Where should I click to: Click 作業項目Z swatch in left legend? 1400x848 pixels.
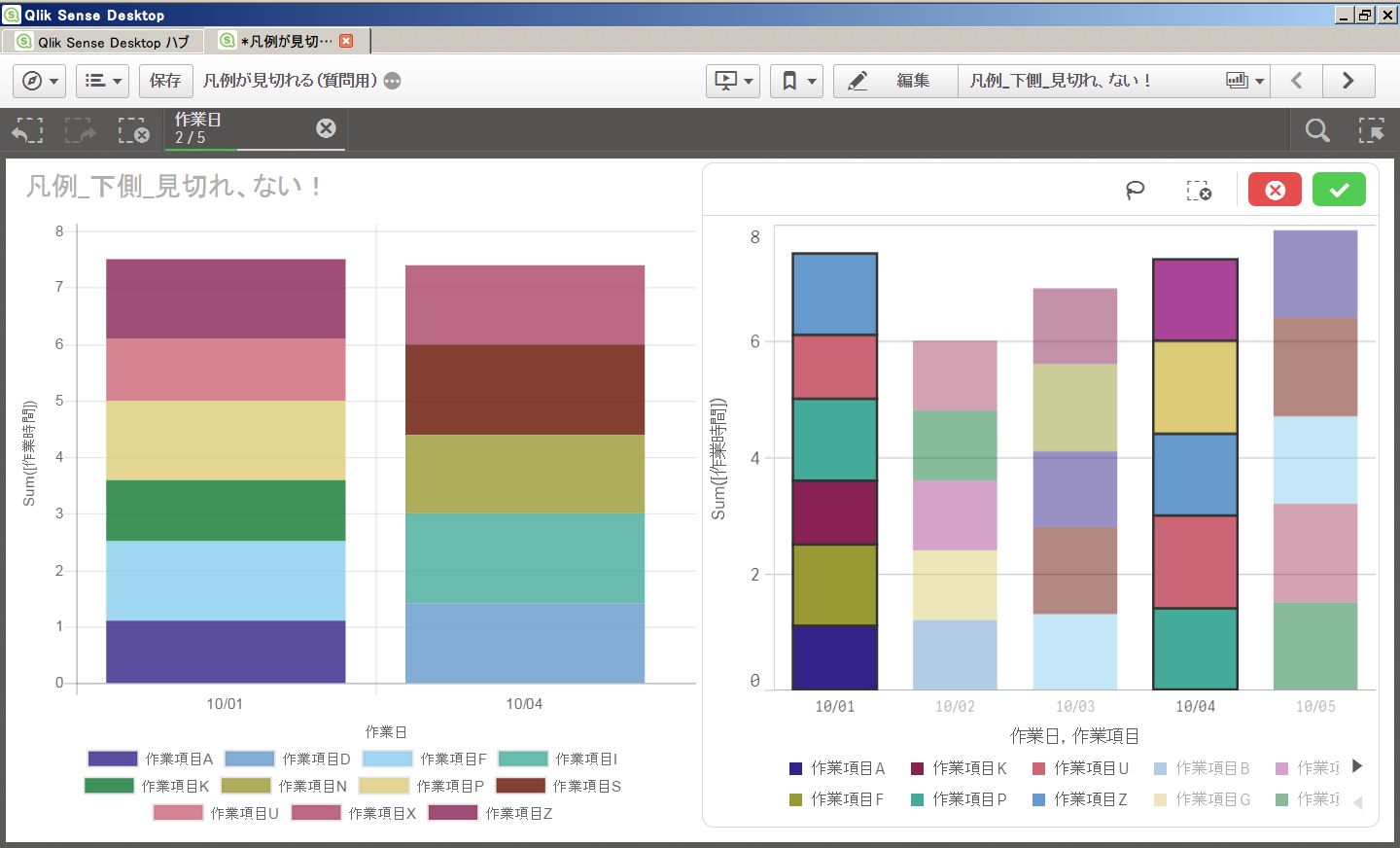tap(453, 813)
